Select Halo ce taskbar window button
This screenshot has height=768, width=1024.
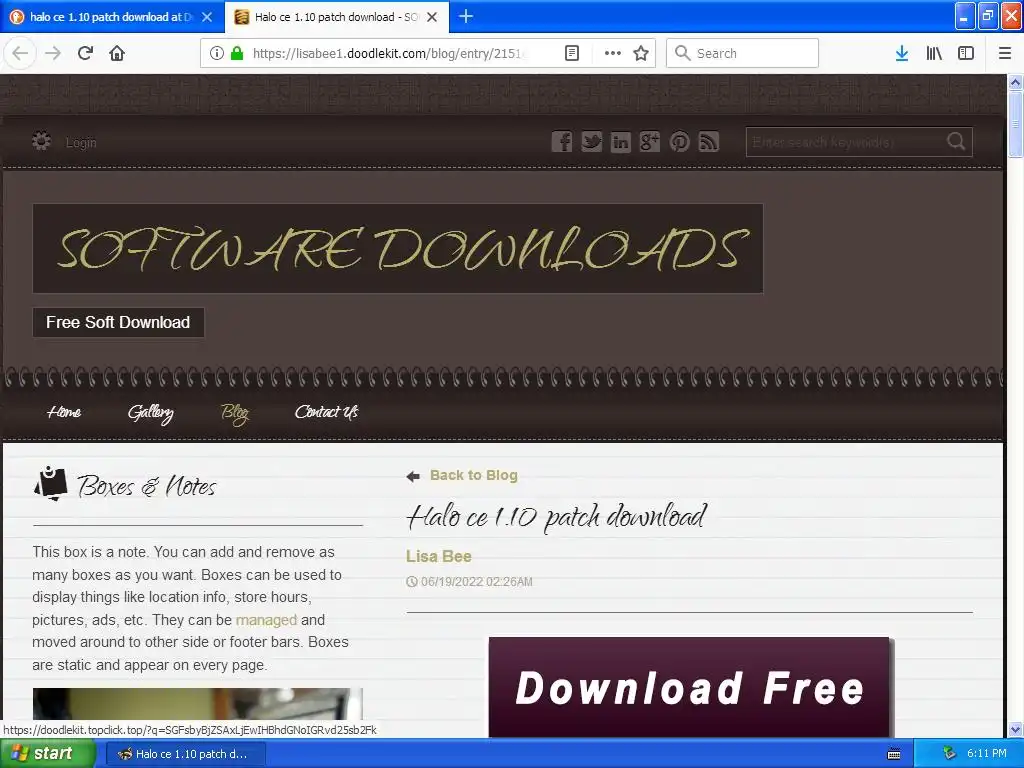185,754
